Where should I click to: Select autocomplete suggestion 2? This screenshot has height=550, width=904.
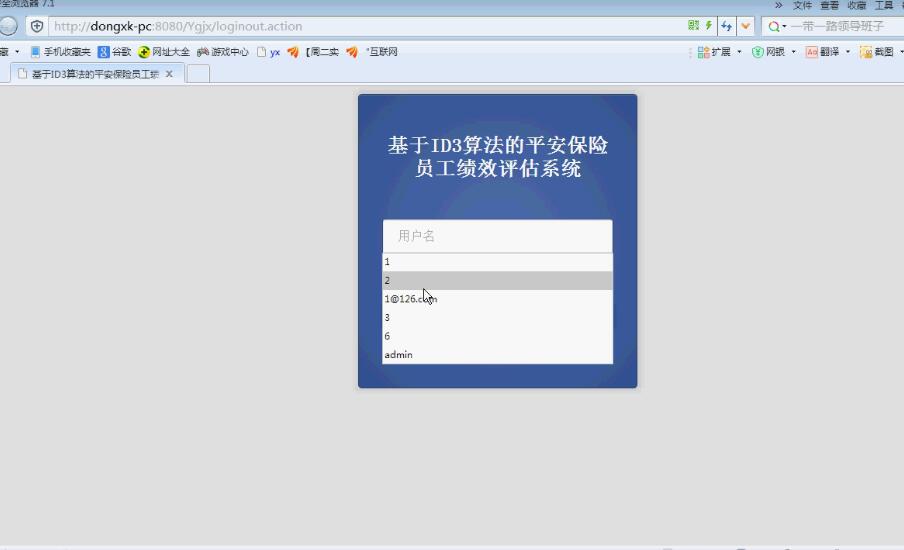498,280
